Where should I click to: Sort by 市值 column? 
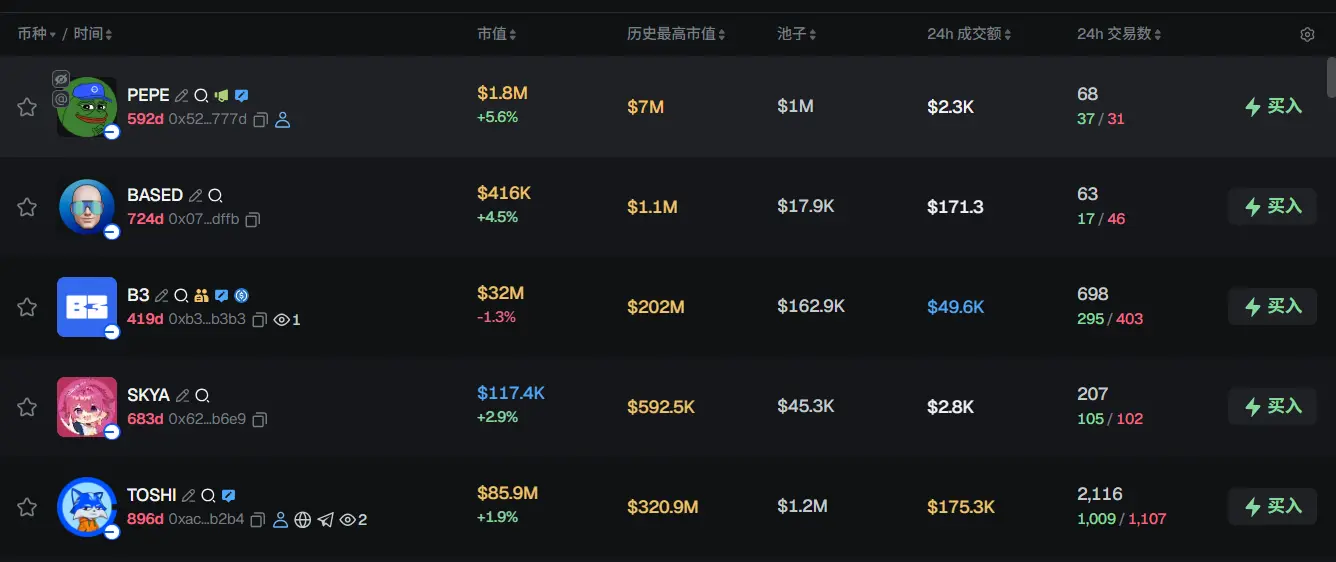[496, 35]
